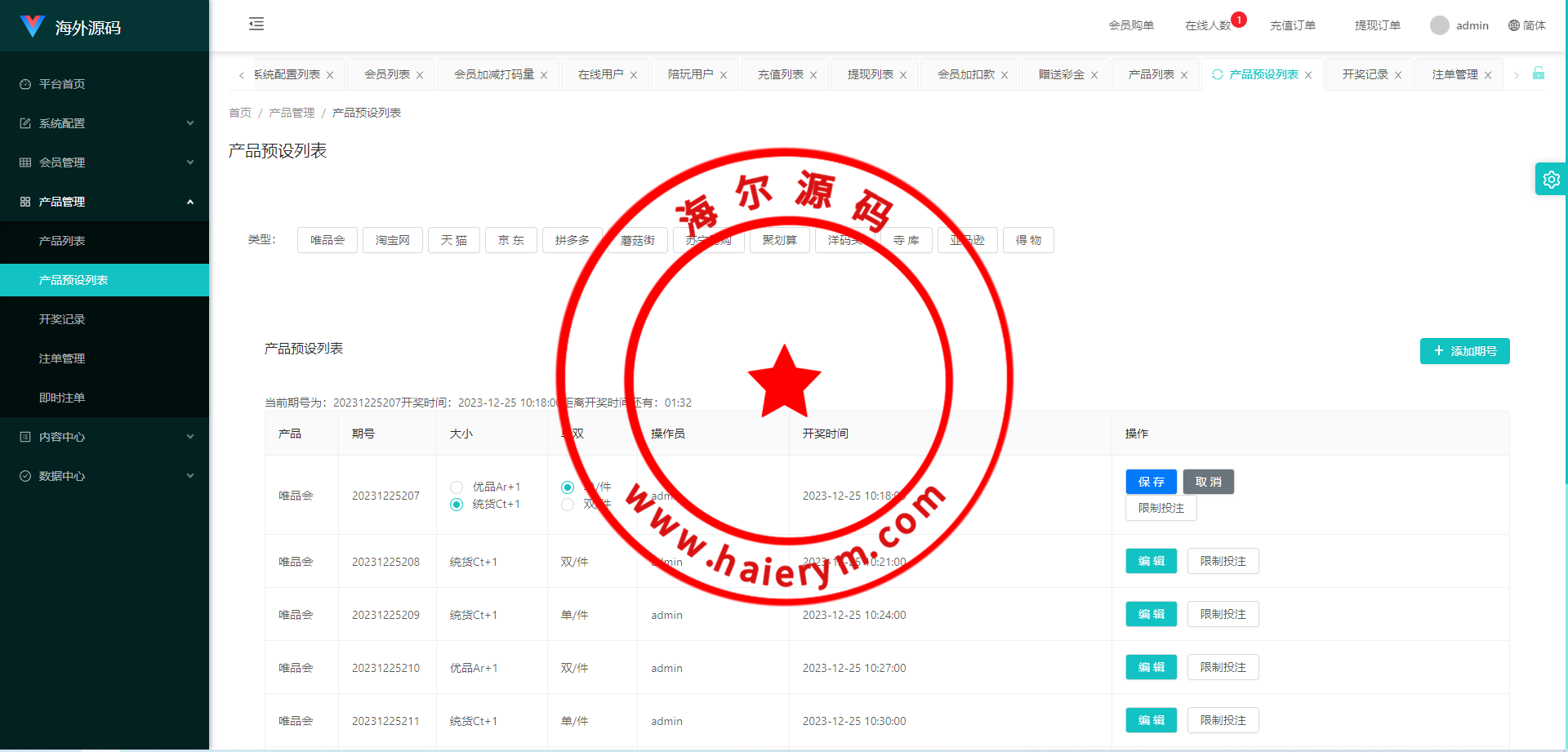Switch to the 开奖记录 tab

1365,74
